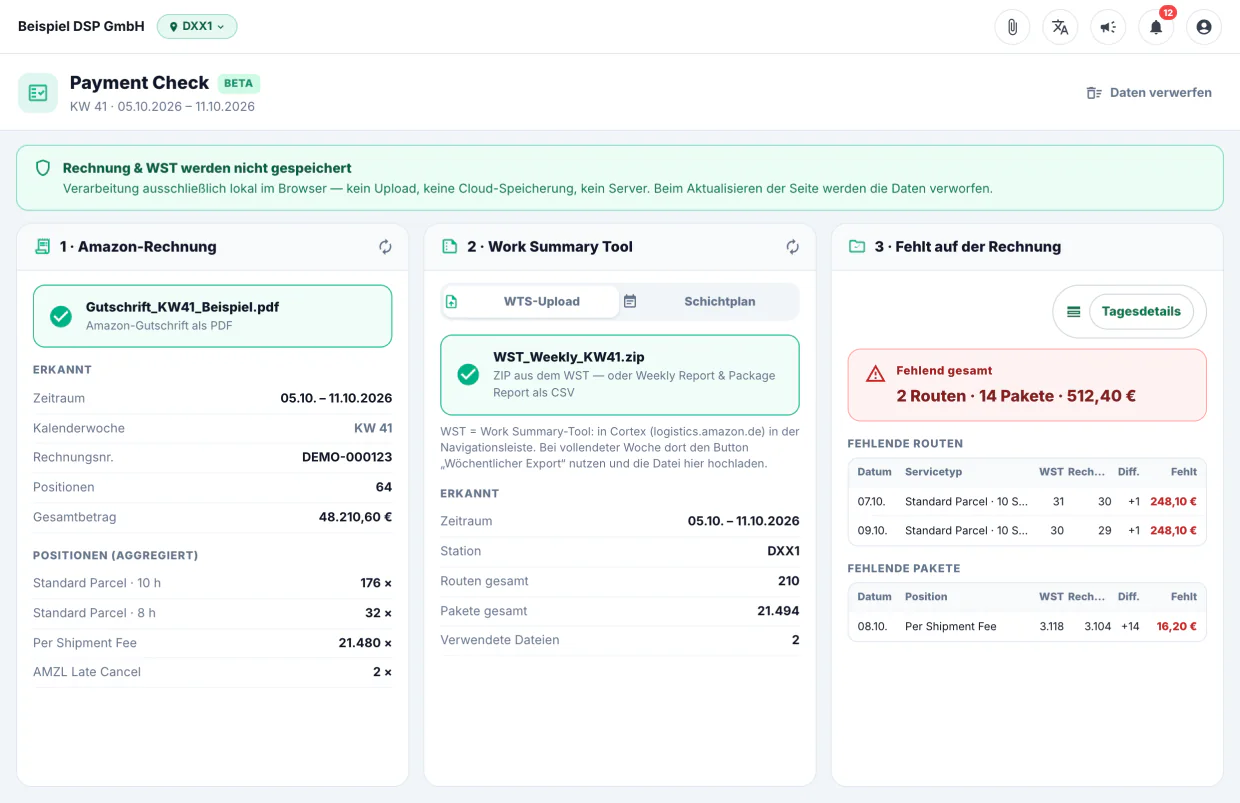
Task: Open Tagesdetails view
Action: tap(1141, 312)
